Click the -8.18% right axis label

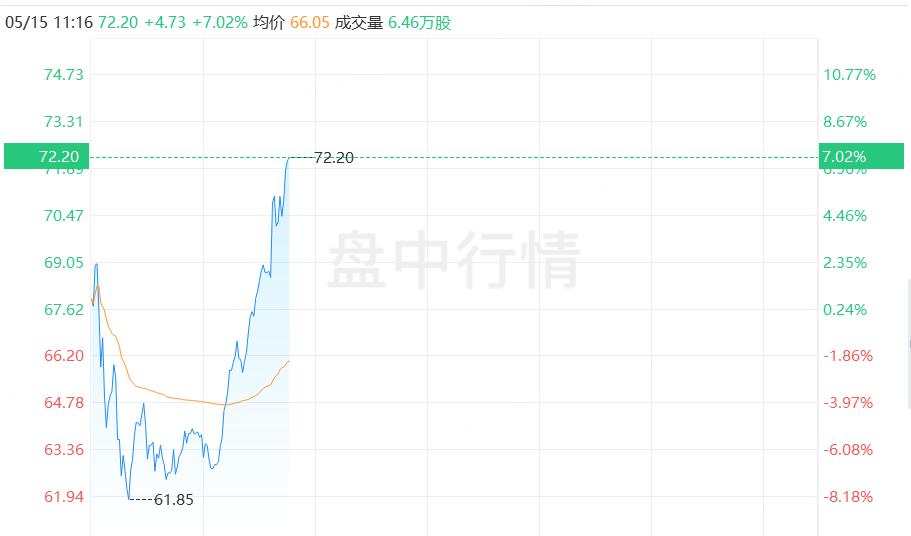tap(848, 497)
